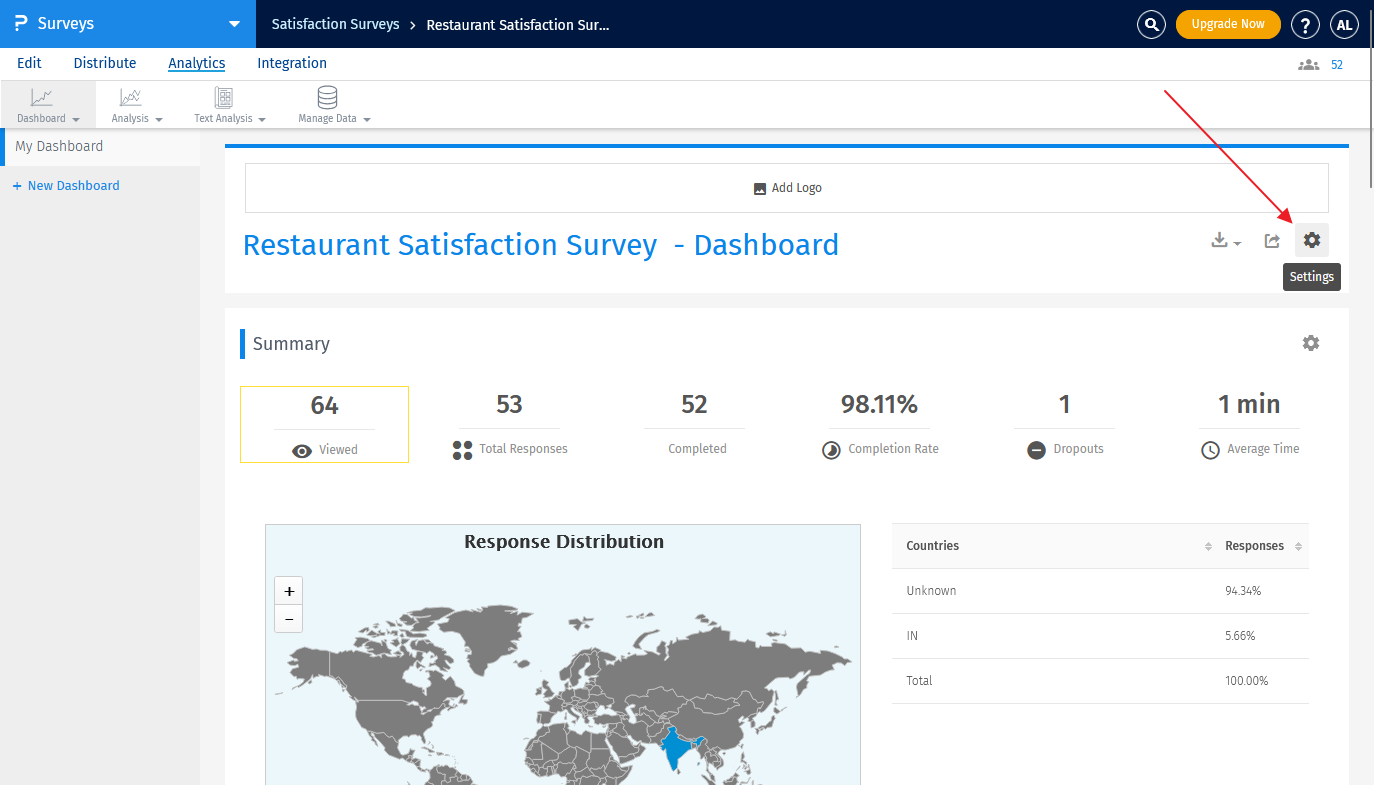Open the dashboard Settings gear icon
This screenshot has width=1374, height=785.
1311,240
